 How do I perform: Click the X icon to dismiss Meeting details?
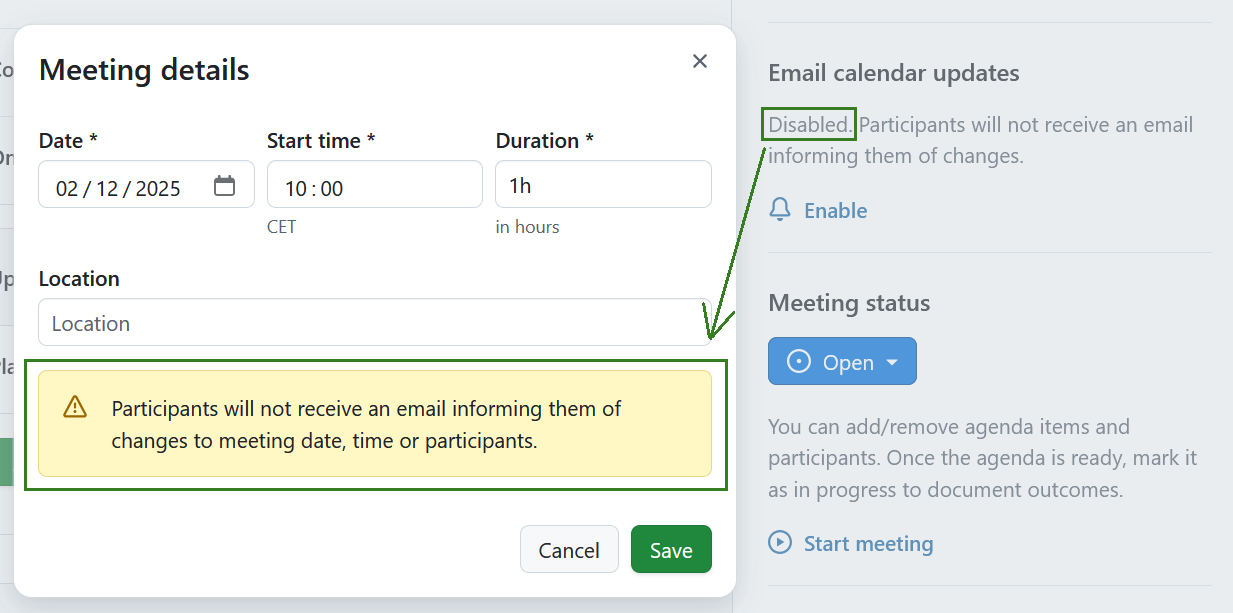pyautogui.click(x=699, y=61)
